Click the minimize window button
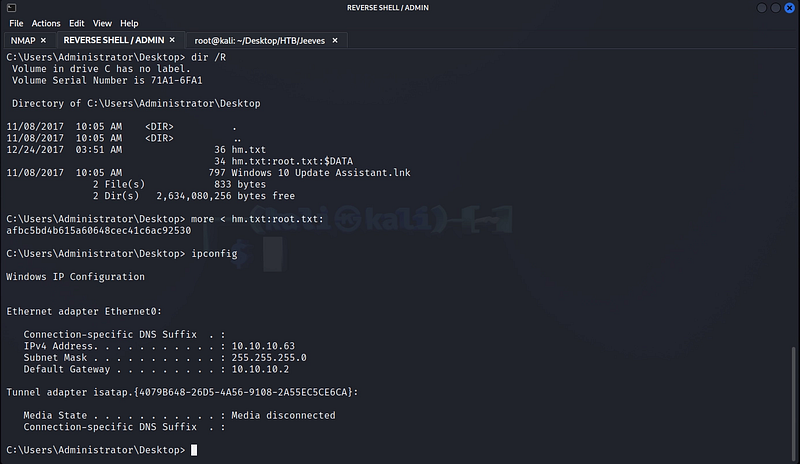Screen dimensions: 800x464 pyautogui.click(x=762, y=8)
